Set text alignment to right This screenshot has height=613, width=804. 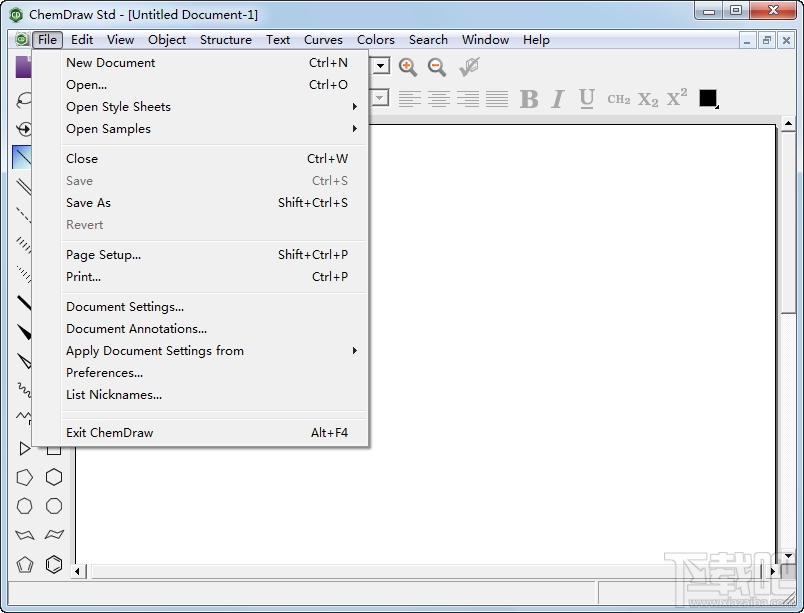tap(468, 99)
